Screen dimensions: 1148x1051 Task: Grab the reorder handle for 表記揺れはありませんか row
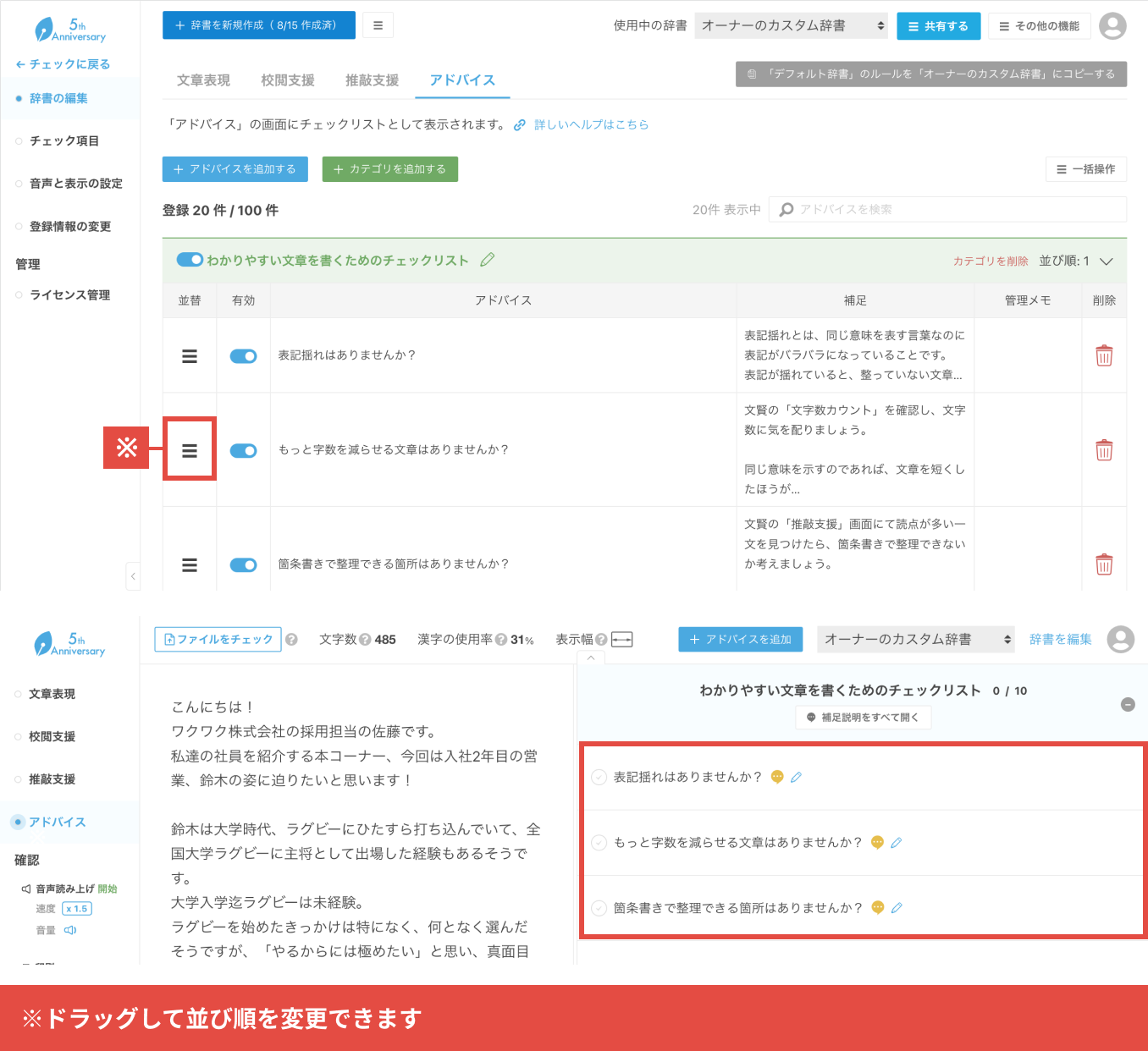(x=190, y=356)
